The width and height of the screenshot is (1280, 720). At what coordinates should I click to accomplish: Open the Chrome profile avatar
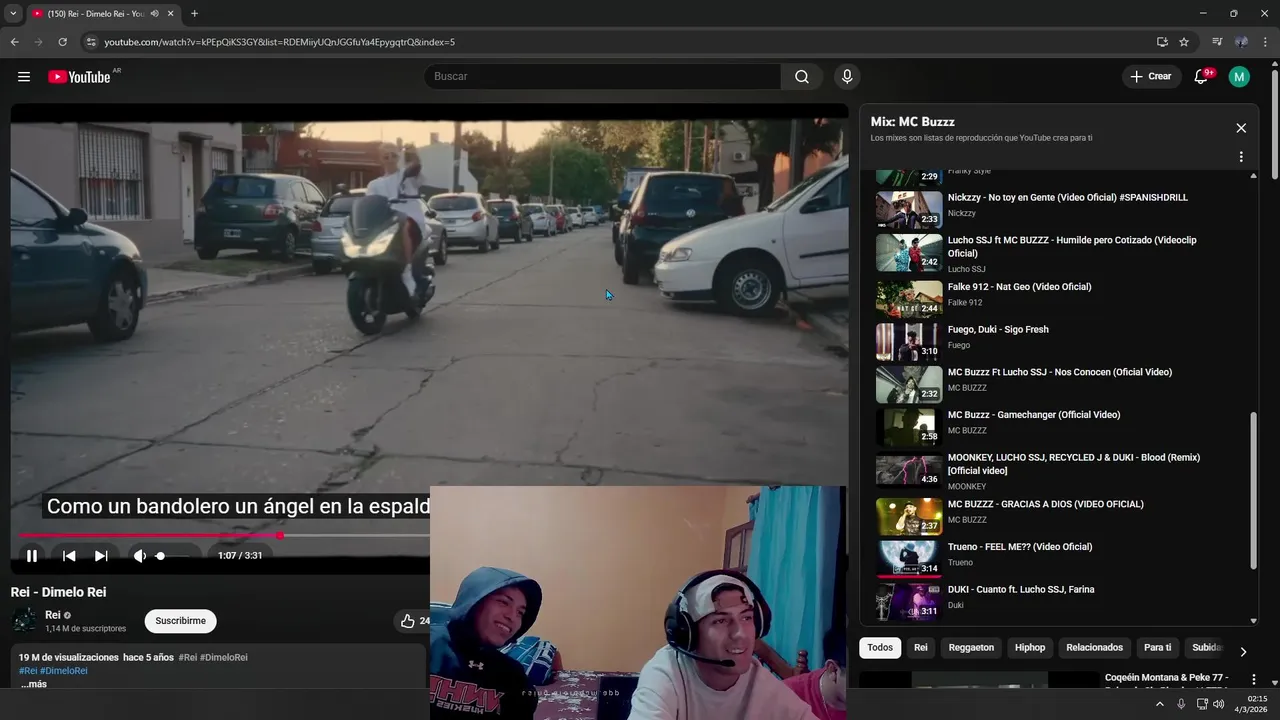[1241, 42]
